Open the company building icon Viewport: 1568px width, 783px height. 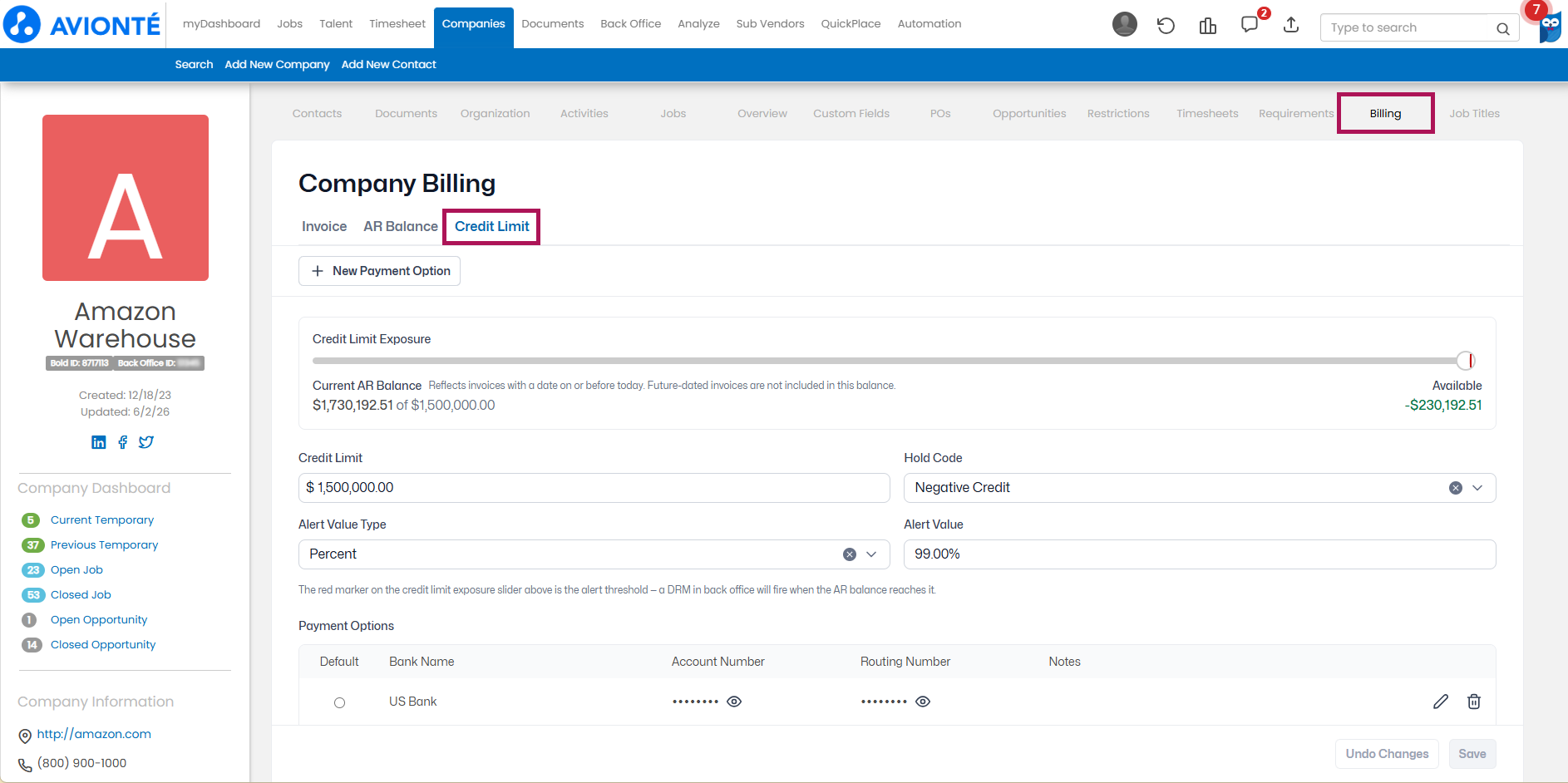click(1207, 26)
